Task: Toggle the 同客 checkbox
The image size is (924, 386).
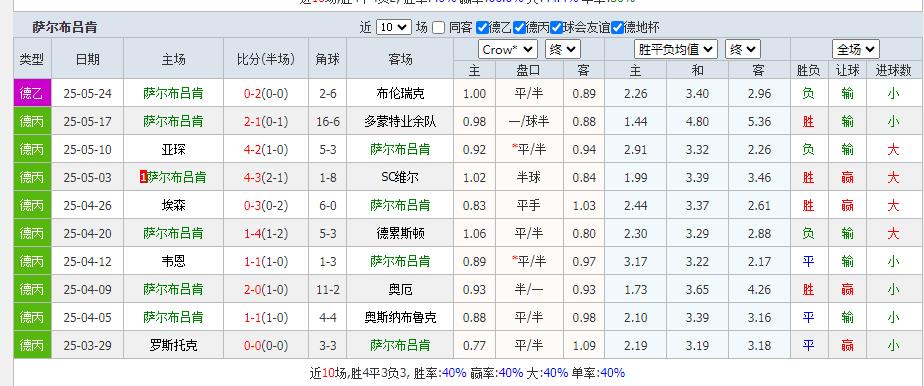Action: click(x=438, y=27)
